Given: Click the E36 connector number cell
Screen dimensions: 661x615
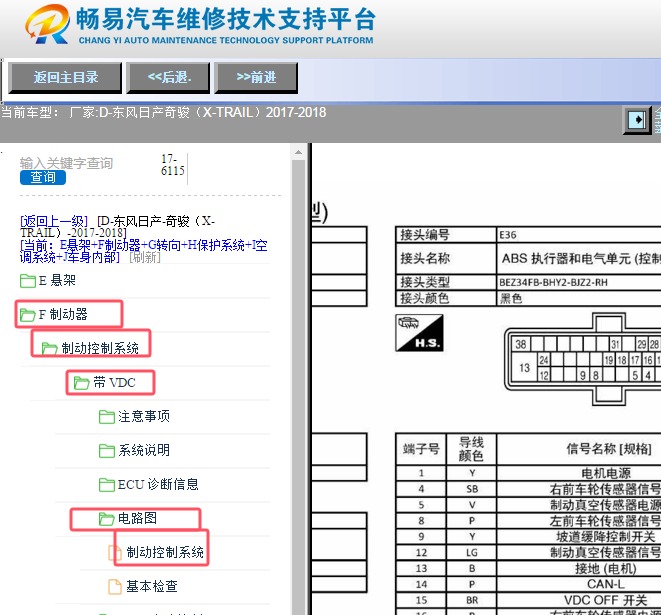Looking at the screenshot, I should pyautogui.click(x=579, y=235).
